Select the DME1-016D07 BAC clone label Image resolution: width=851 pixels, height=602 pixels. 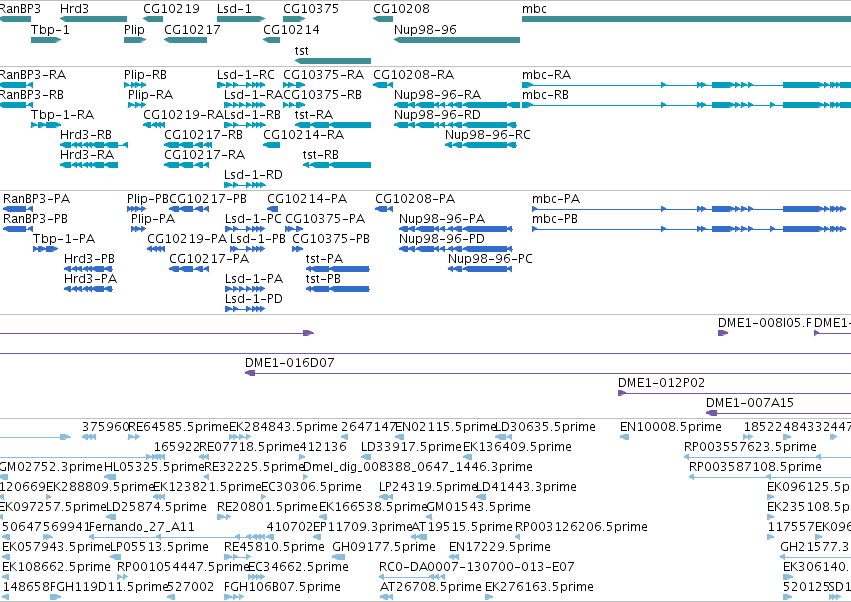289,363
